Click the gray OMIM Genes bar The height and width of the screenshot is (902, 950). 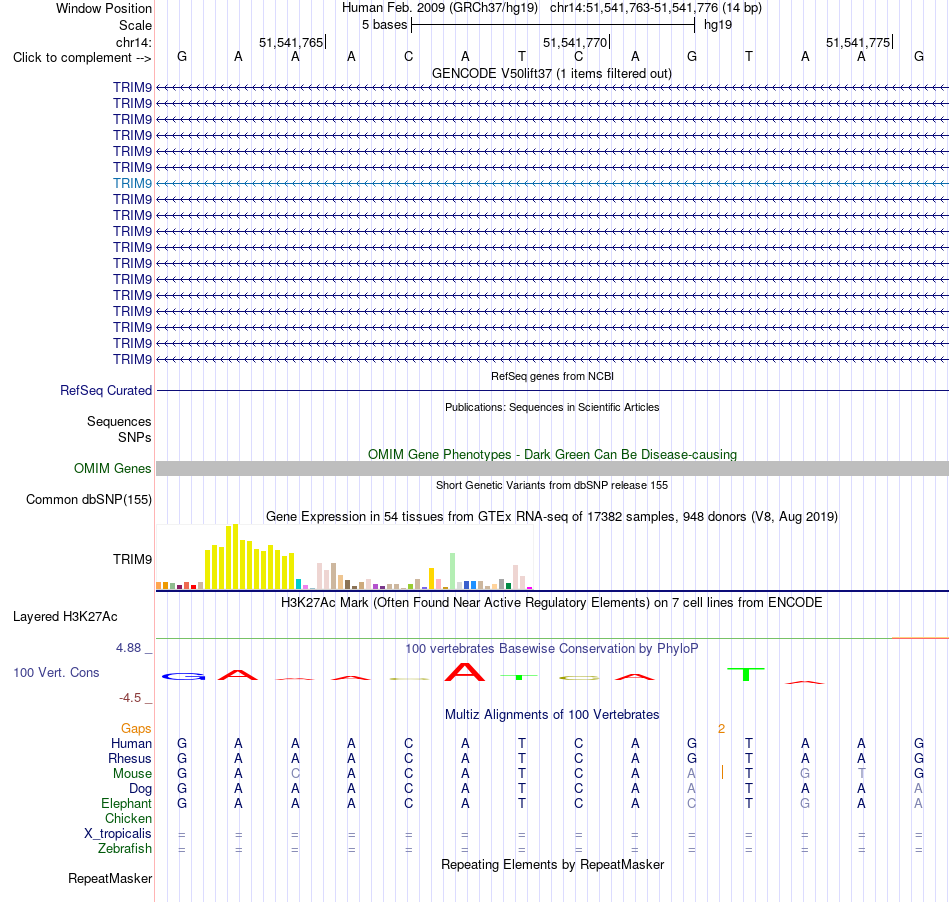click(x=553, y=468)
